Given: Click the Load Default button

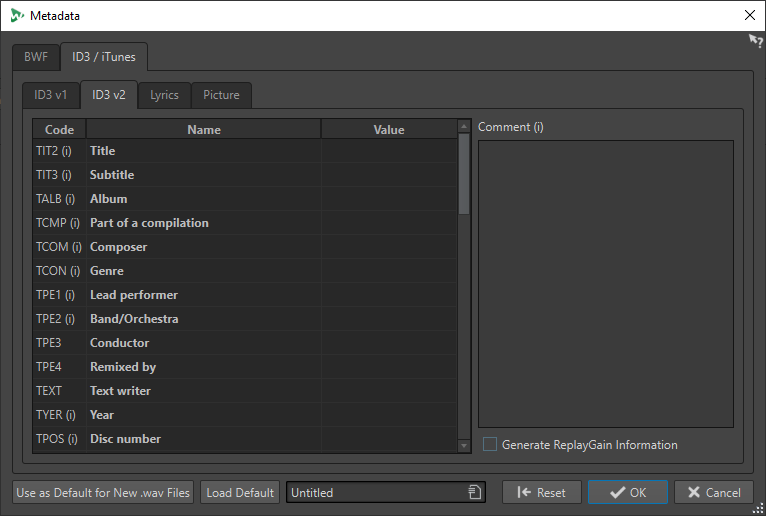Looking at the screenshot, I should click(x=240, y=492).
